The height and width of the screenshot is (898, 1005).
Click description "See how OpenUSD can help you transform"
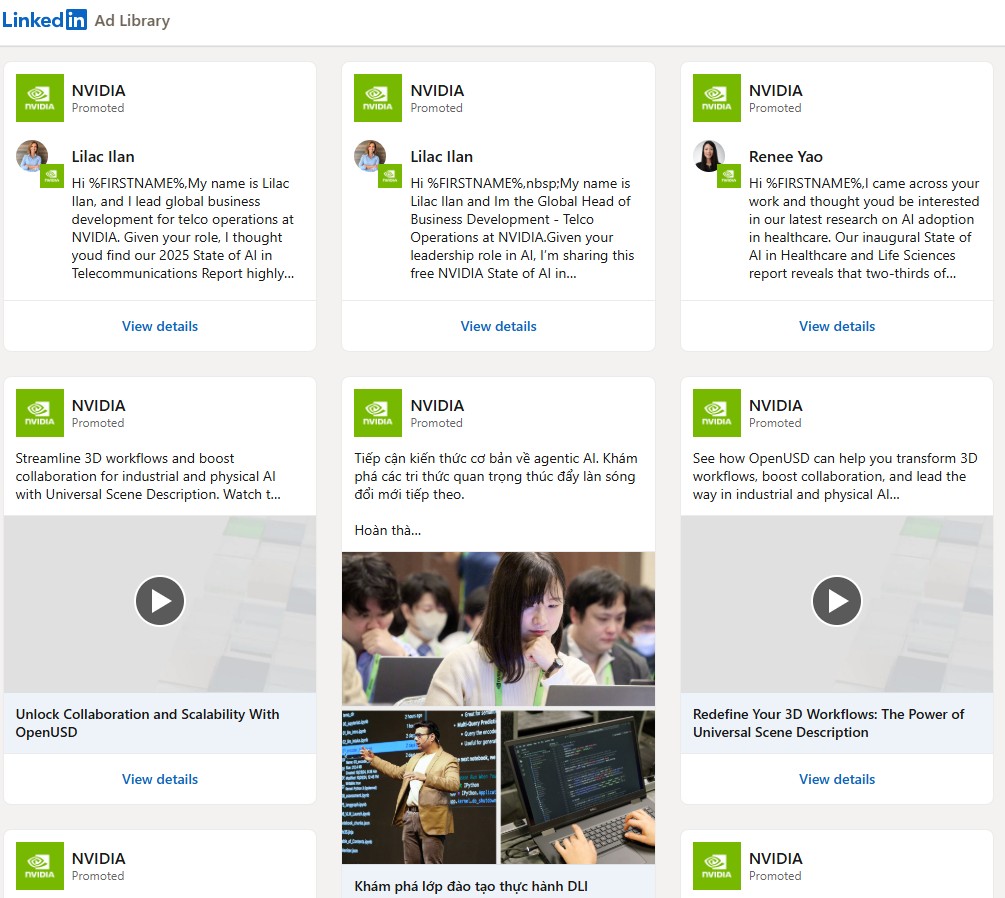tap(835, 476)
